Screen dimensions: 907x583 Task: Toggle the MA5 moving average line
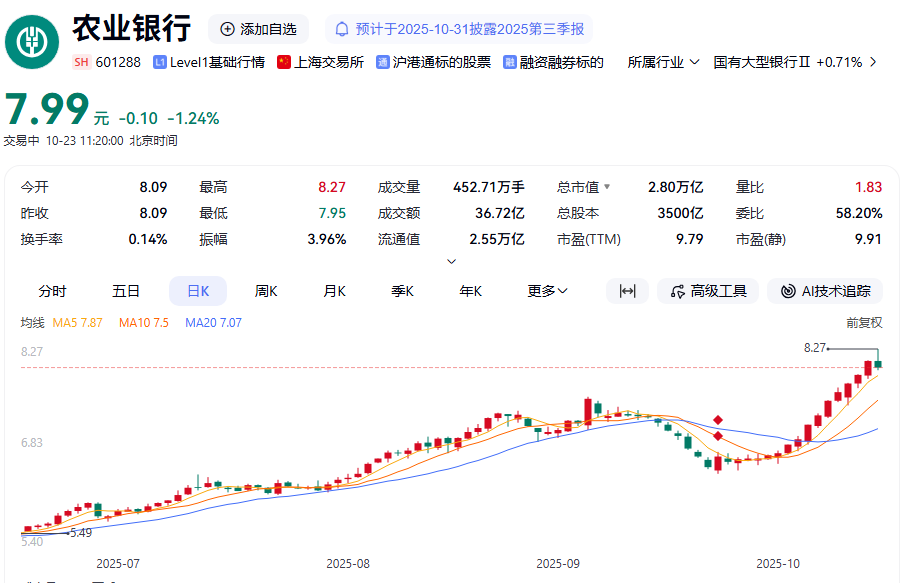[x=77, y=323]
